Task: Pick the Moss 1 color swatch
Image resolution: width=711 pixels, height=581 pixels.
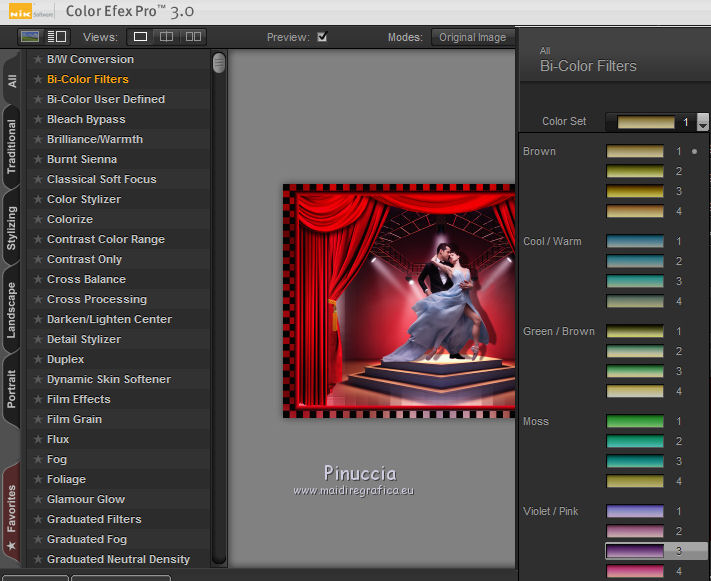Action: (635, 421)
